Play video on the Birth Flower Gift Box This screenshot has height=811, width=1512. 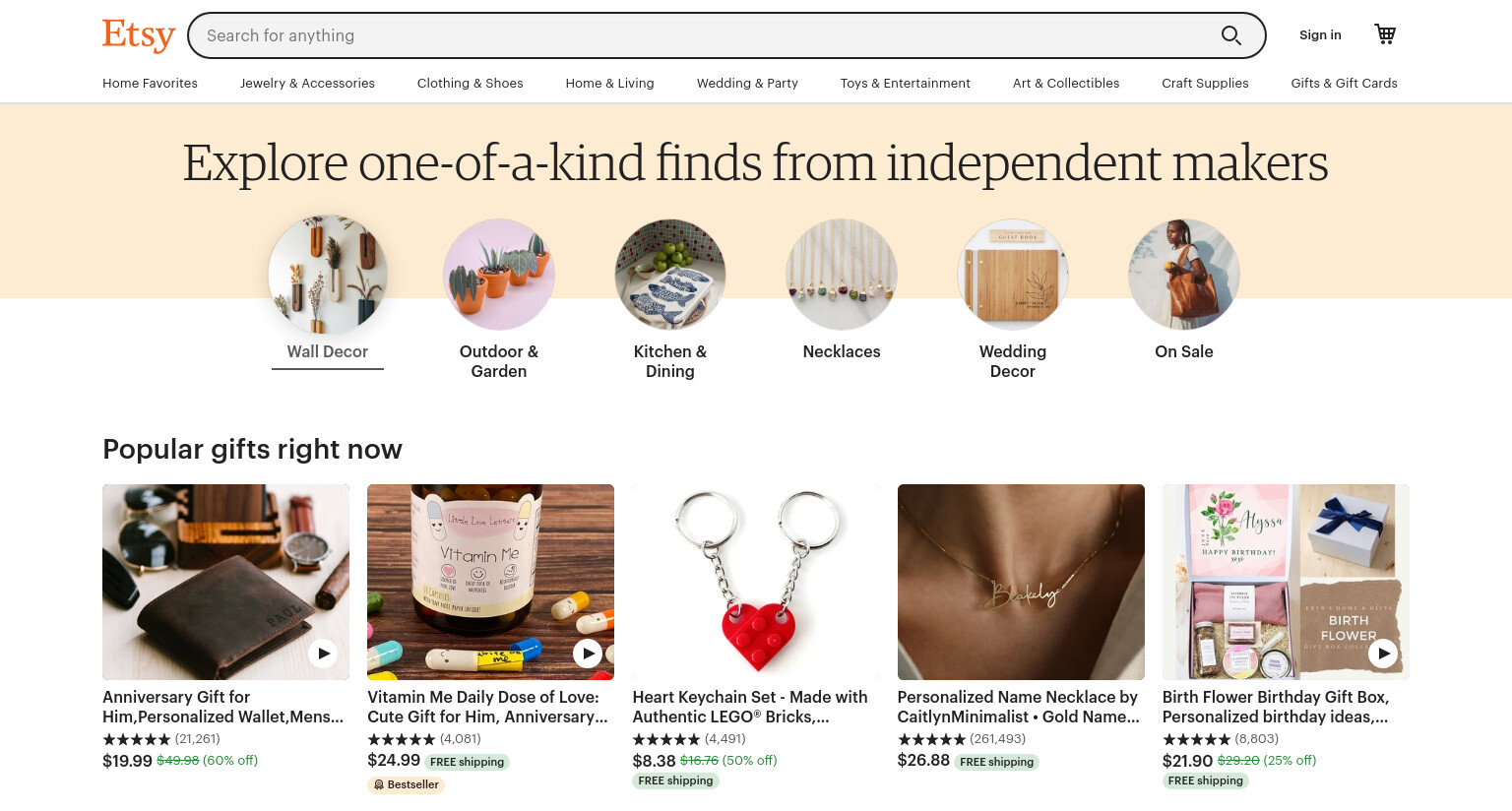click(x=1383, y=654)
